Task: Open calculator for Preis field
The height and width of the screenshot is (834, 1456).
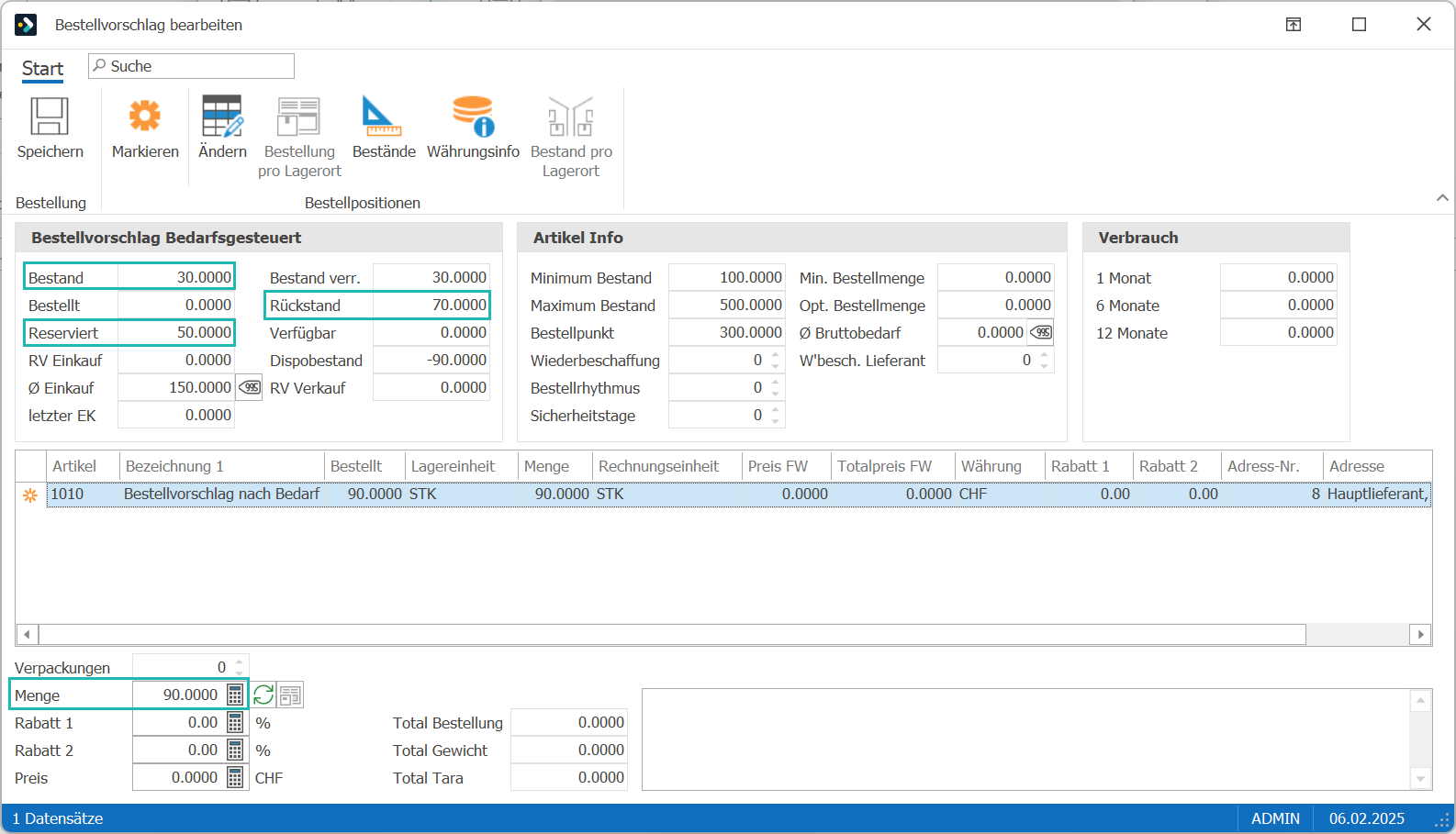Action: pyautogui.click(x=235, y=777)
